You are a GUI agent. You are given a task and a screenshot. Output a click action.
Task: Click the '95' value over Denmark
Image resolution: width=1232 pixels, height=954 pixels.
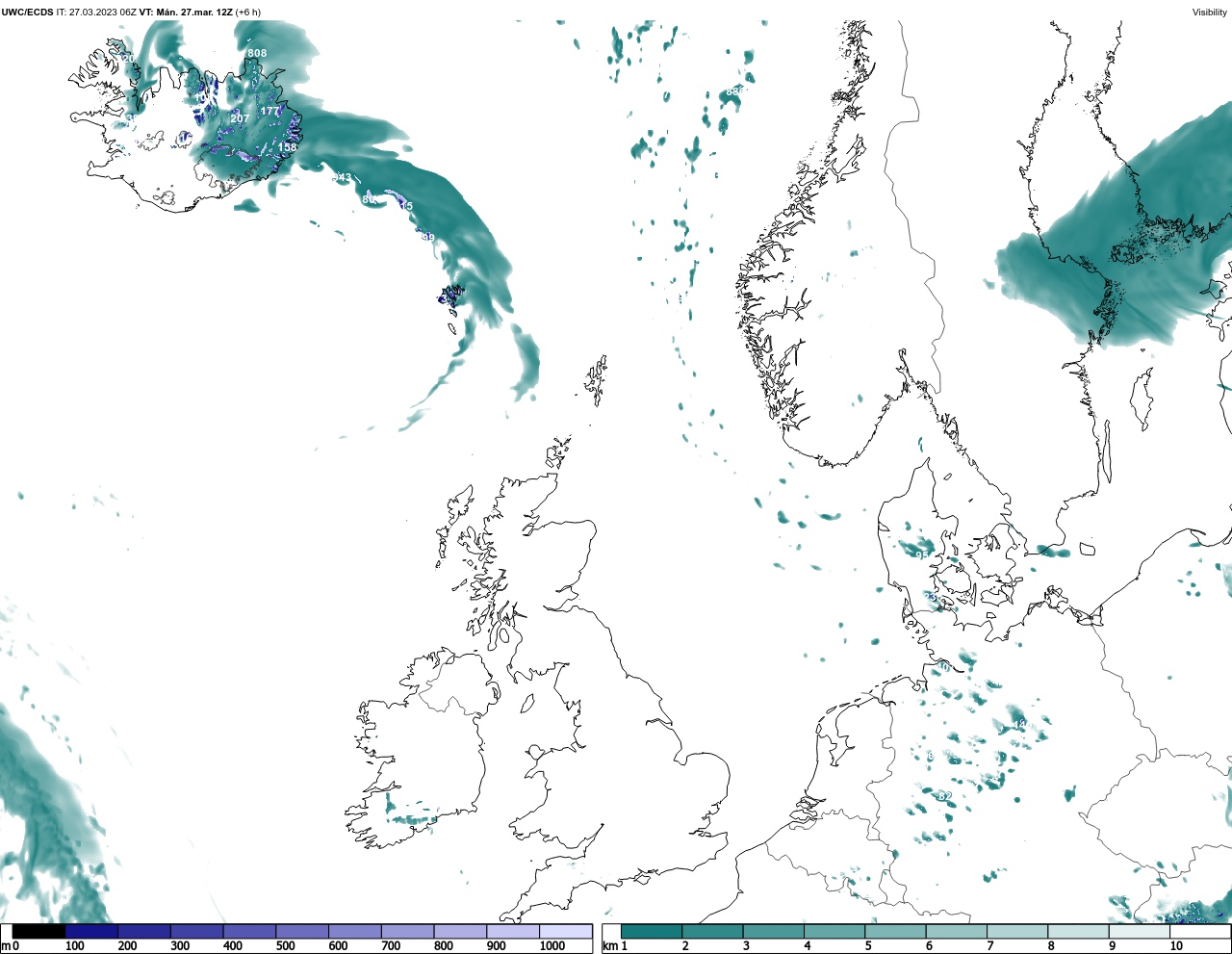pyautogui.click(x=922, y=554)
